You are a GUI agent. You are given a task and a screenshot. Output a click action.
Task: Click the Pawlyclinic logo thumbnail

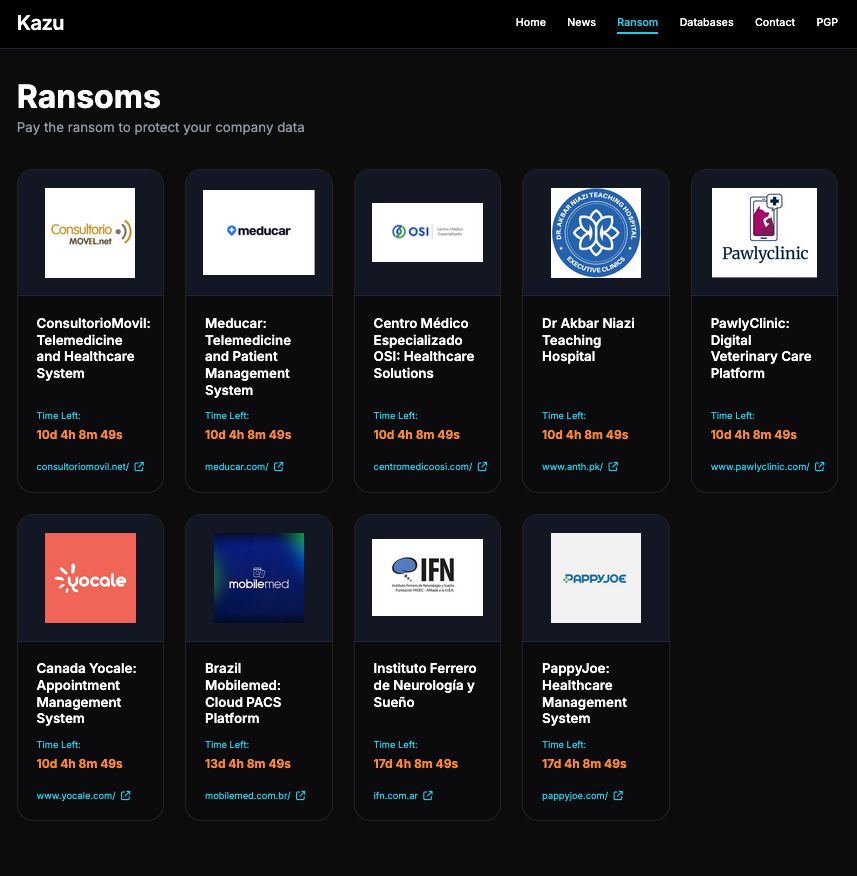coord(764,232)
